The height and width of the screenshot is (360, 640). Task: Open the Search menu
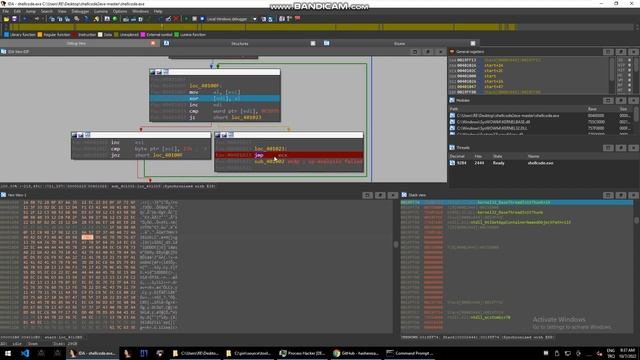(x=47, y=11)
